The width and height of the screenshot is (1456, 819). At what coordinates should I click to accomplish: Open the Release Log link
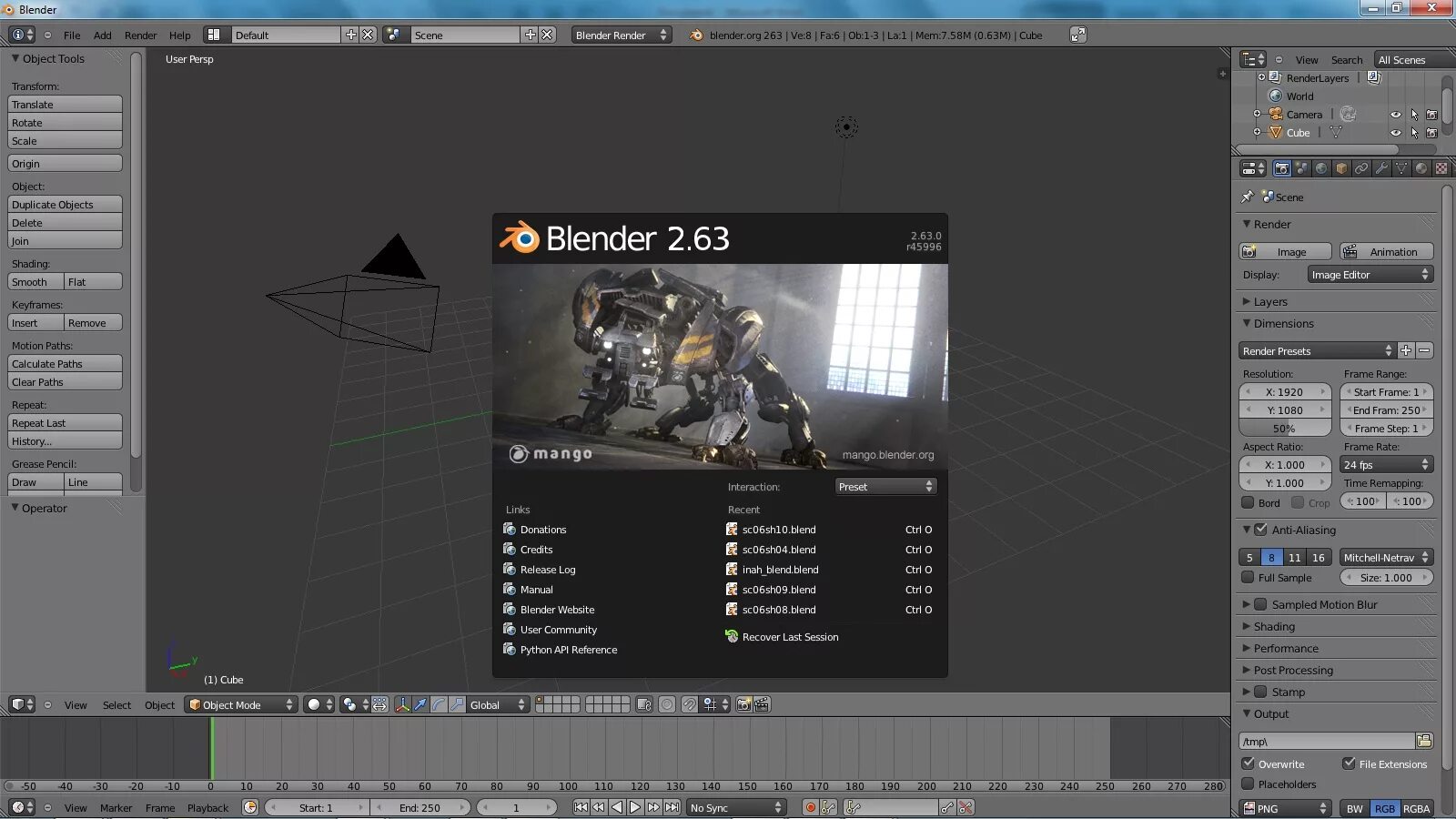547,570
